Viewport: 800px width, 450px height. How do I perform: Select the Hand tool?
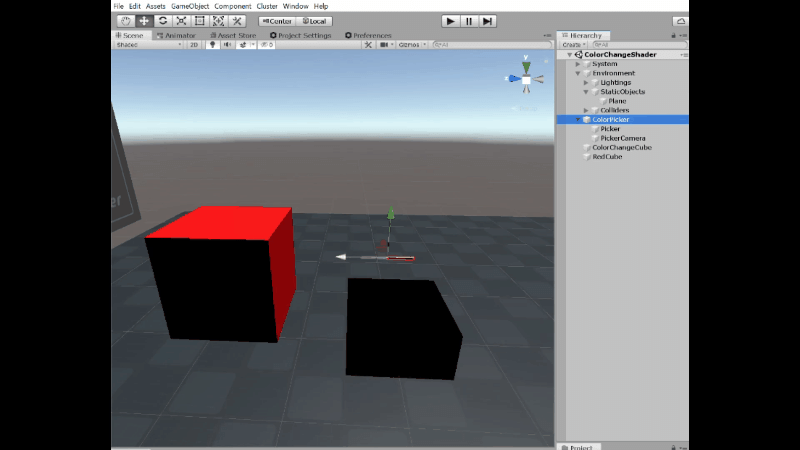pyautogui.click(x=126, y=21)
